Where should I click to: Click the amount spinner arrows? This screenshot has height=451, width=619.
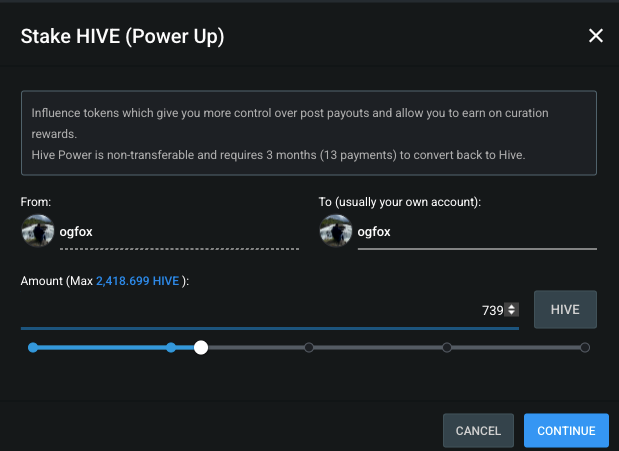point(512,309)
